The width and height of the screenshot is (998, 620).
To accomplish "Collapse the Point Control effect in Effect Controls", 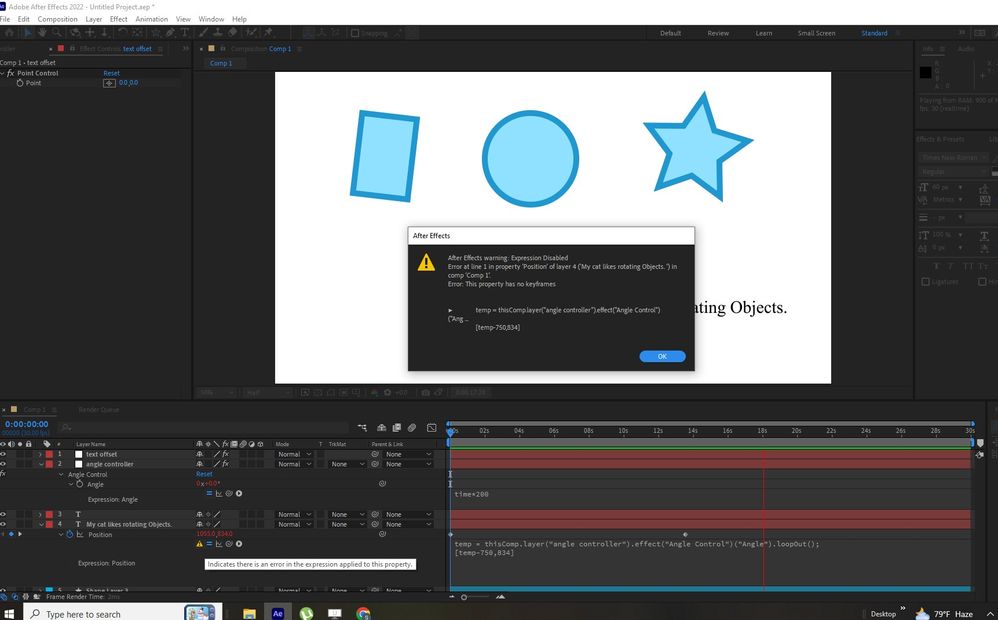I will pos(3,73).
